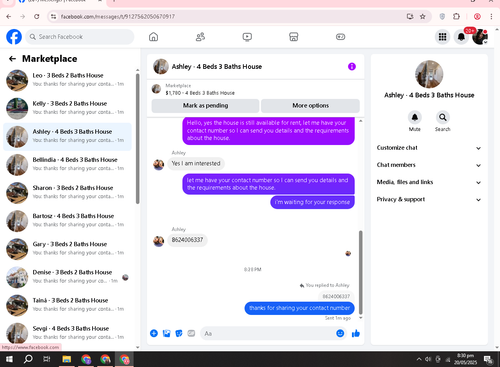Click the conversation list scrollbar
500x367 pixels.
click(138, 138)
